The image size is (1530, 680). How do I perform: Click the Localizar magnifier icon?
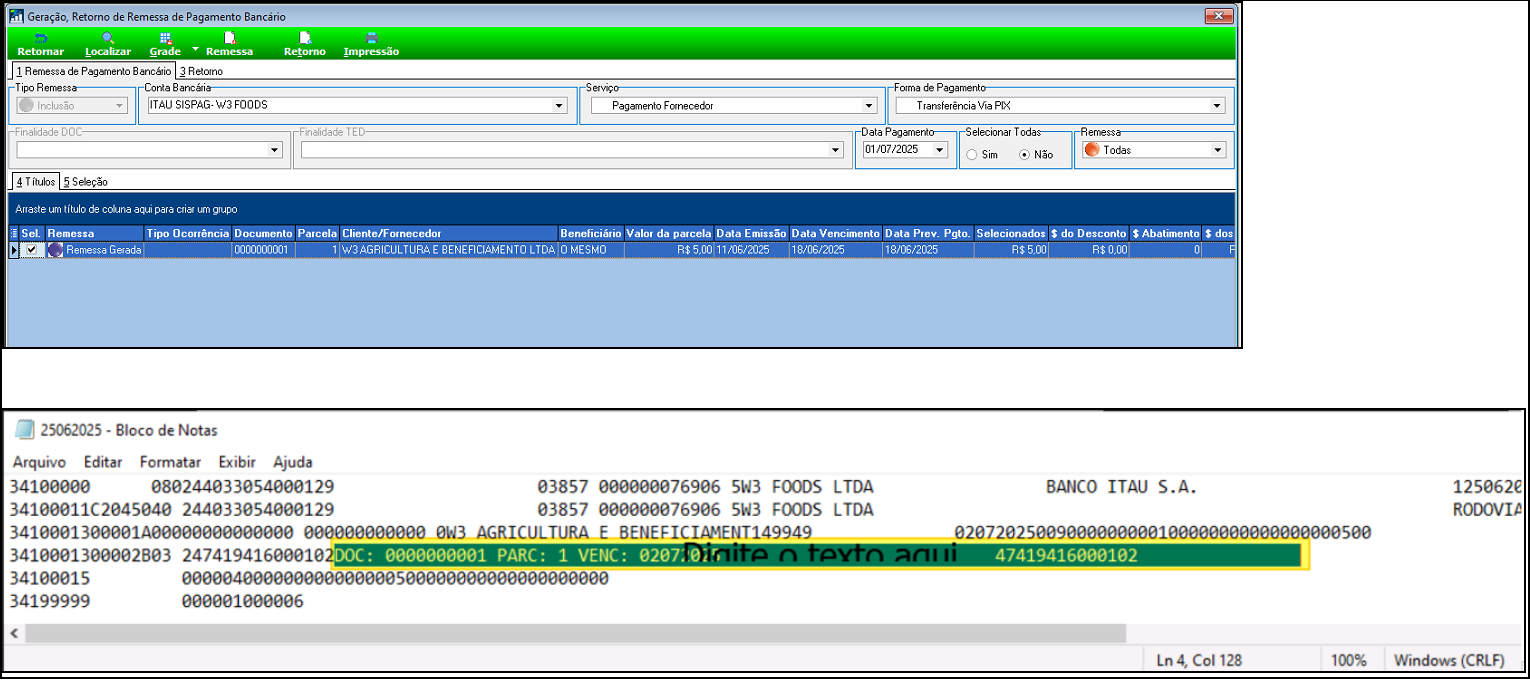(x=108, y=38)
